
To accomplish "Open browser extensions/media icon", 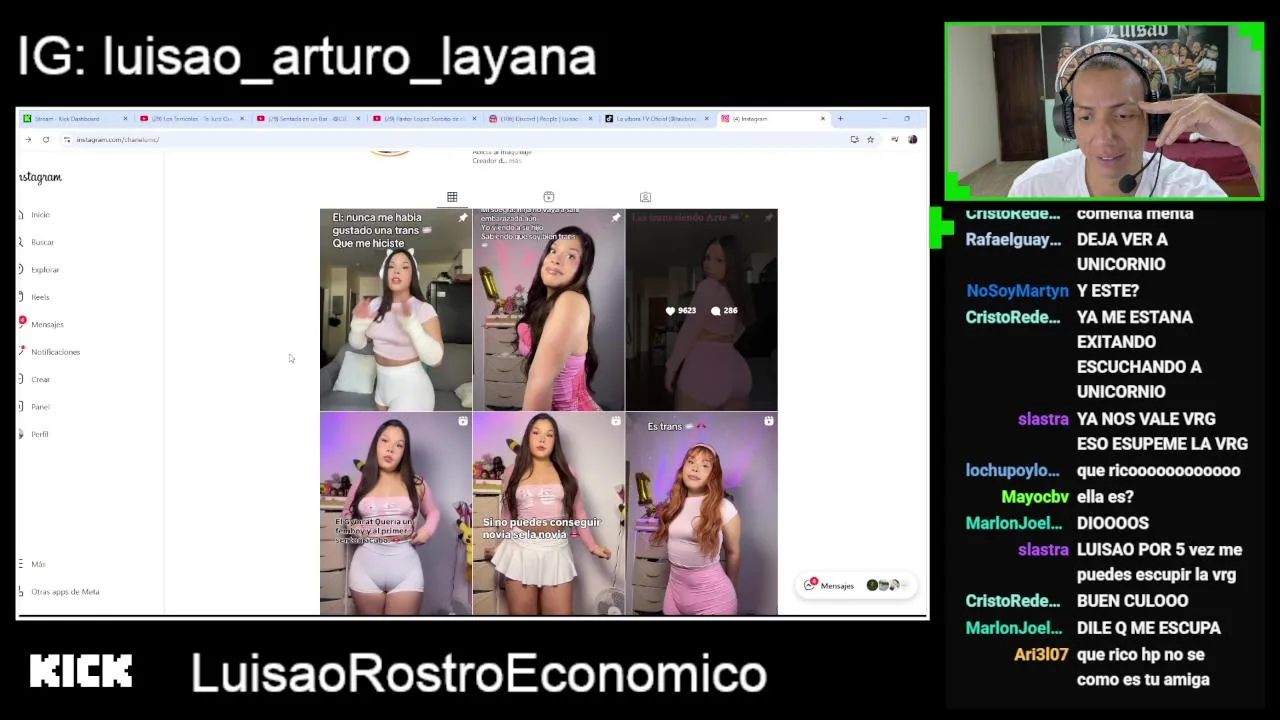I will [894, 140].
